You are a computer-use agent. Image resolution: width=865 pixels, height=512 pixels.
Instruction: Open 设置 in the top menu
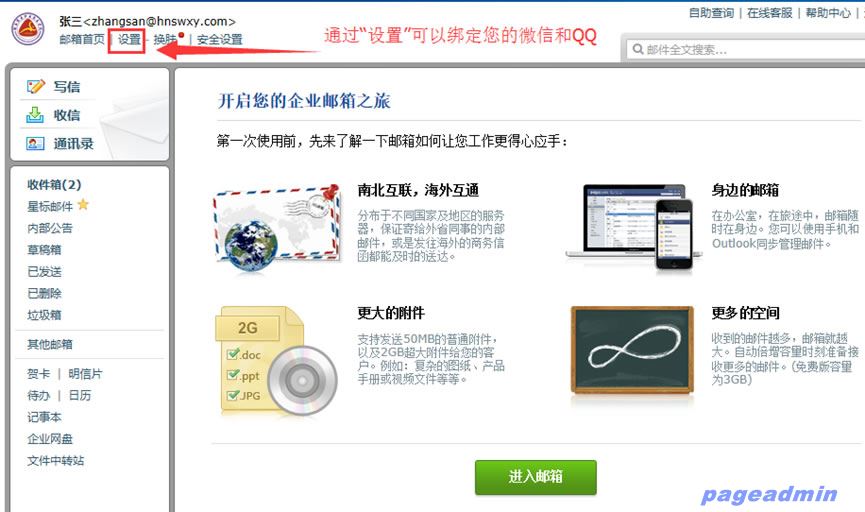tap(129, 39)
